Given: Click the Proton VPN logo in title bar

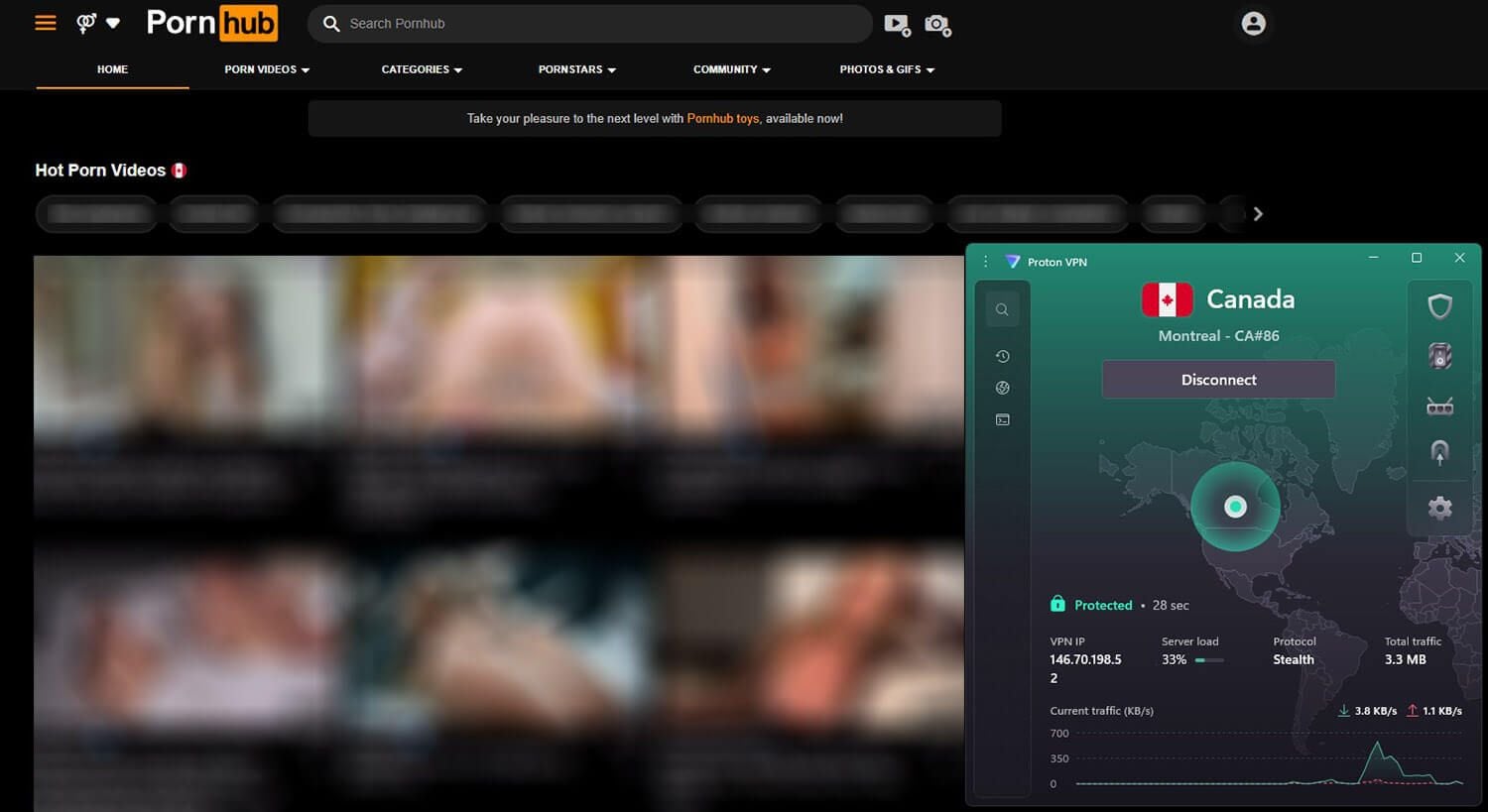Looking at the screenshot, I should (1012, 262).
